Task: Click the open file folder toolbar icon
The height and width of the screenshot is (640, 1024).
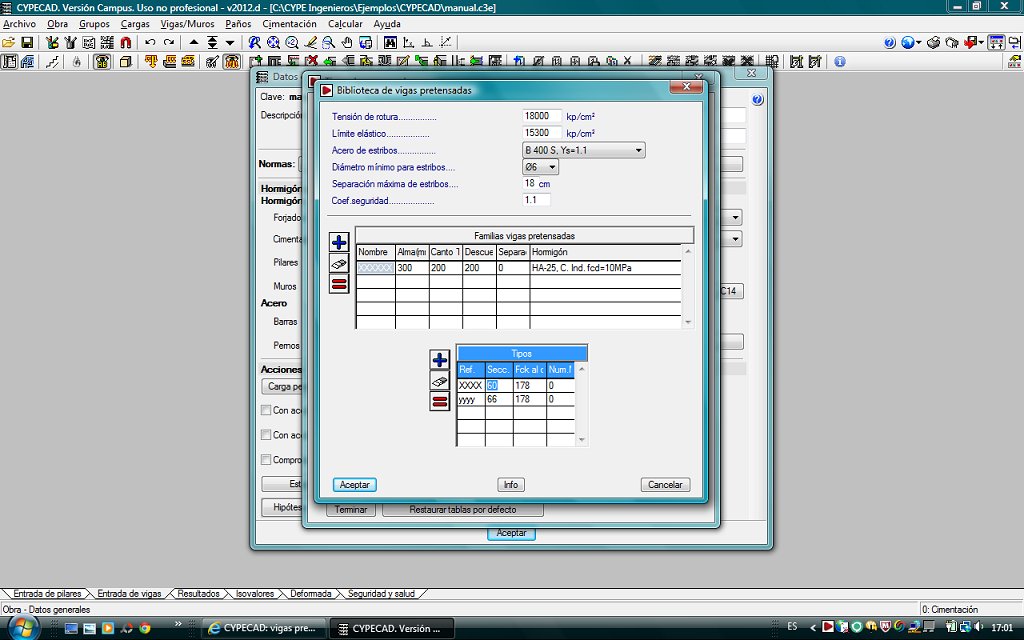Action: [8, 43]
